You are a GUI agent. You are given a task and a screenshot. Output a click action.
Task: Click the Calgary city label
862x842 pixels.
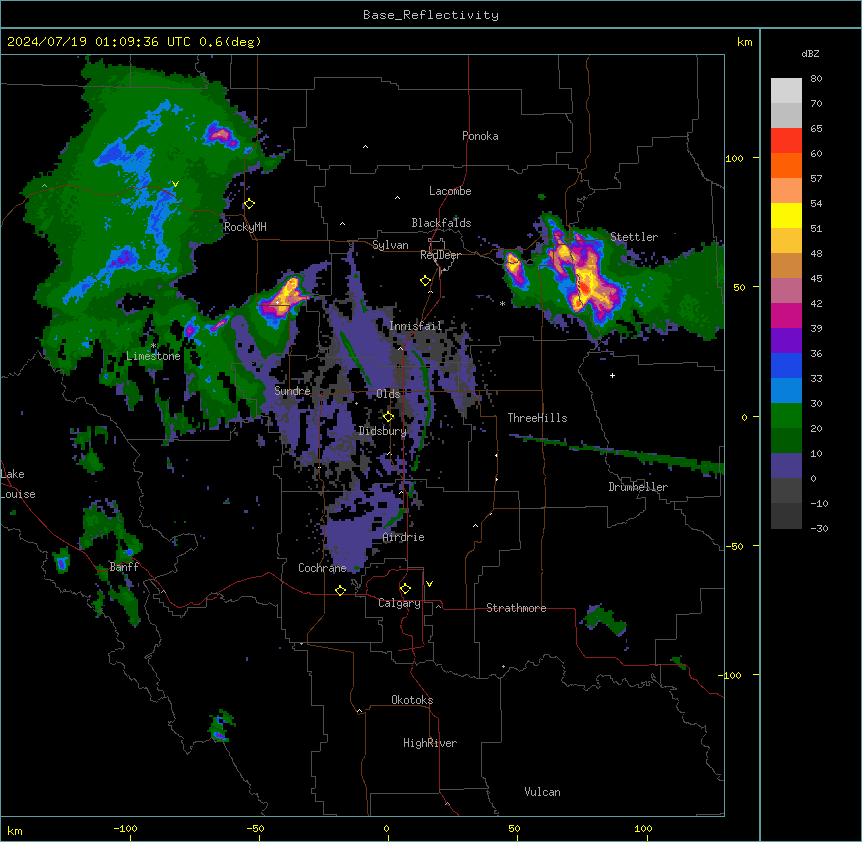(x=399, y=603)
